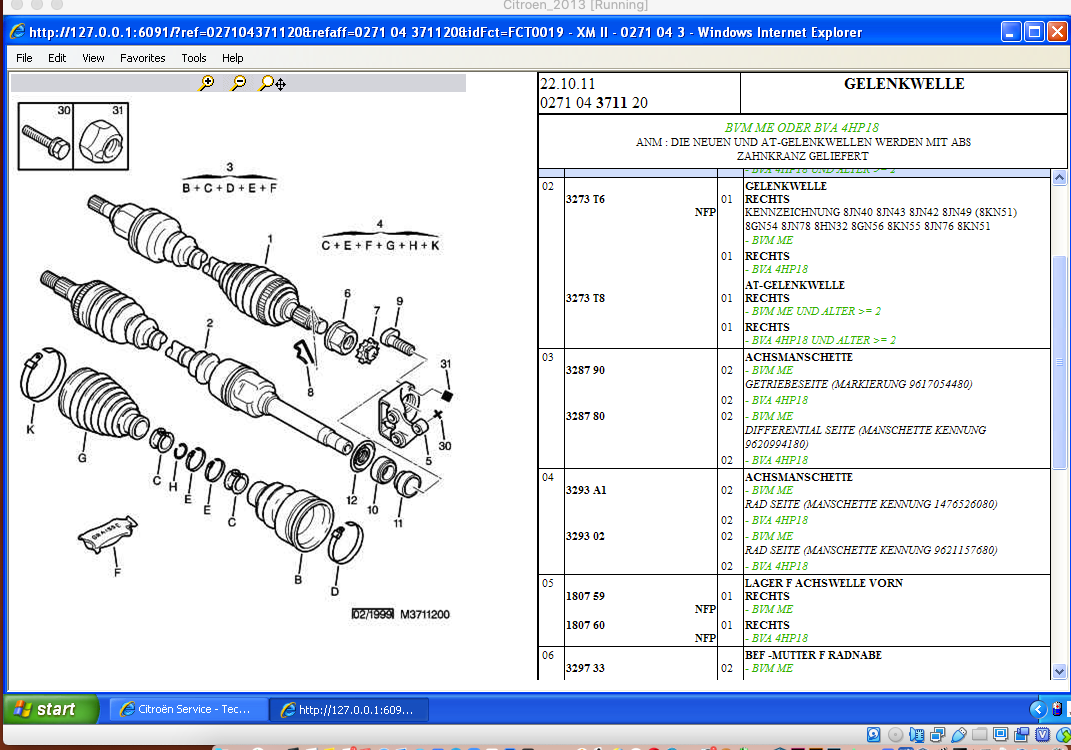Click drawing code M3711200 under diagram
Image resolution: width=1071 pixels, height=750 pixels.
click(x=424, y=615)
